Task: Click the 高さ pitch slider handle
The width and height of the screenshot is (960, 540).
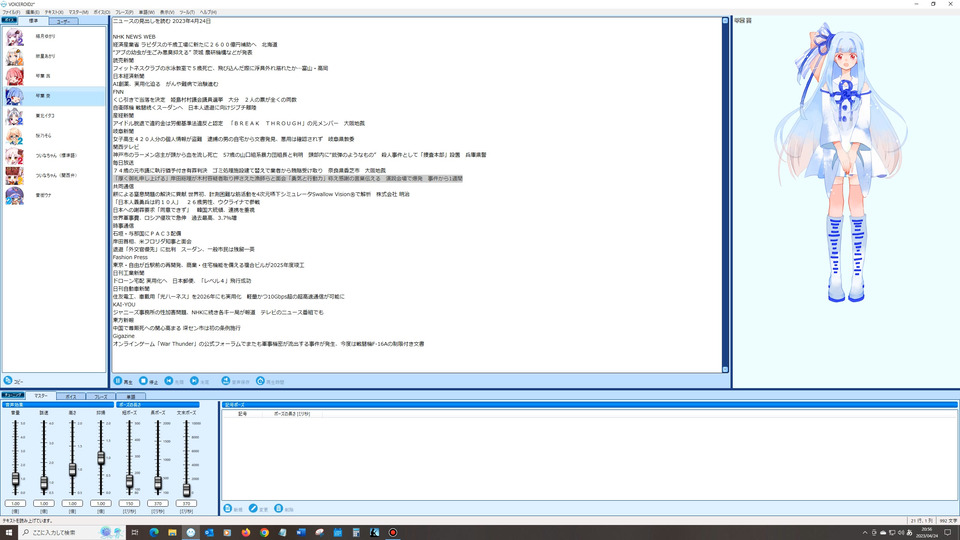Action: click(x=72, y=470)
